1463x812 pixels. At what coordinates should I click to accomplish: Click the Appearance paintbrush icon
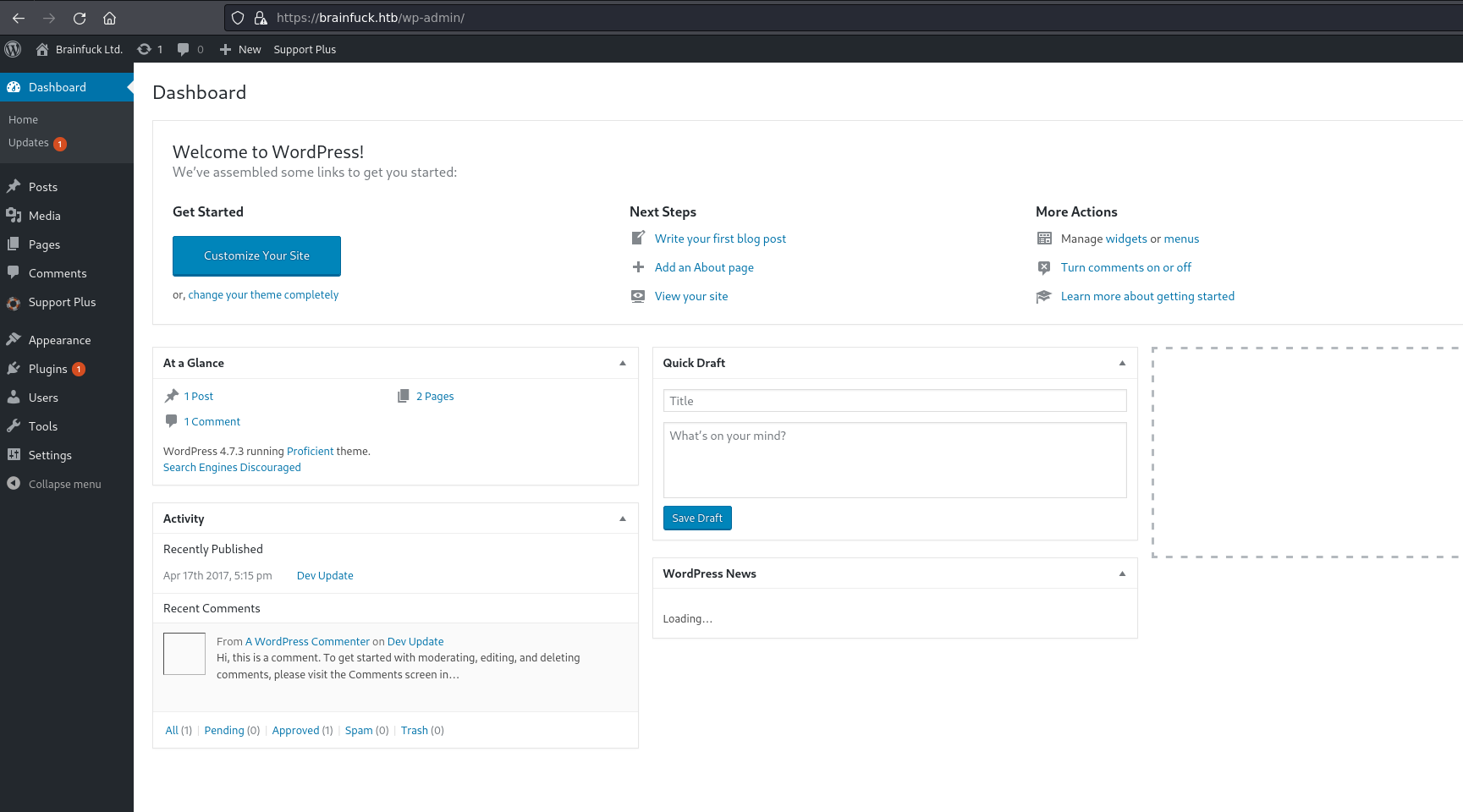tap(14, 339)
